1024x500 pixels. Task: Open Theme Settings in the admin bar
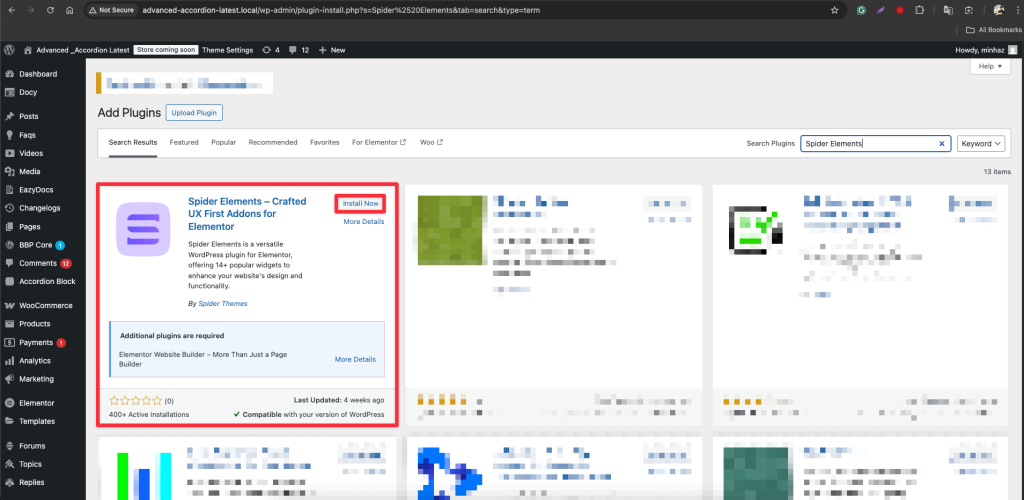pyautogui.click(x=227, y=50)
